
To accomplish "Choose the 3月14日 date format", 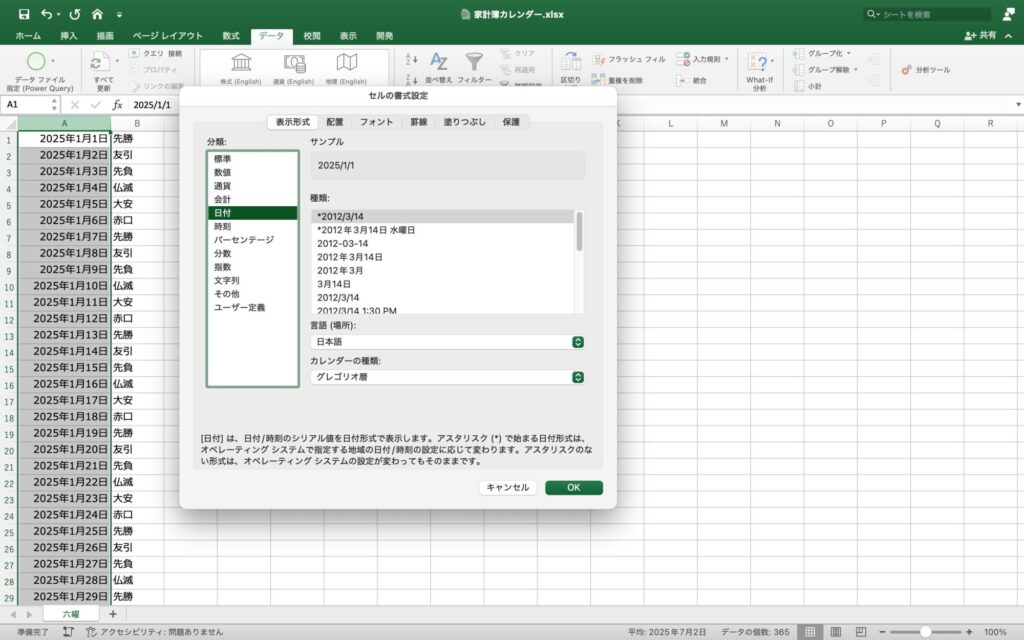I will pos(443,284).
